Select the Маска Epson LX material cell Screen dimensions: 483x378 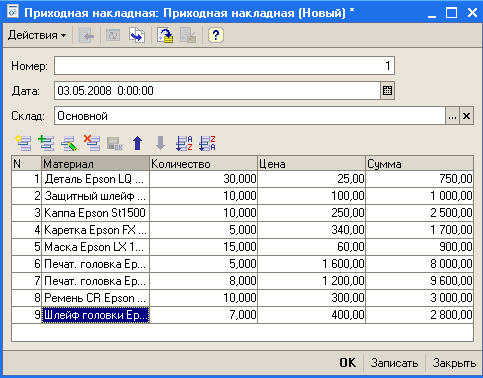click(x=95, y=247)
